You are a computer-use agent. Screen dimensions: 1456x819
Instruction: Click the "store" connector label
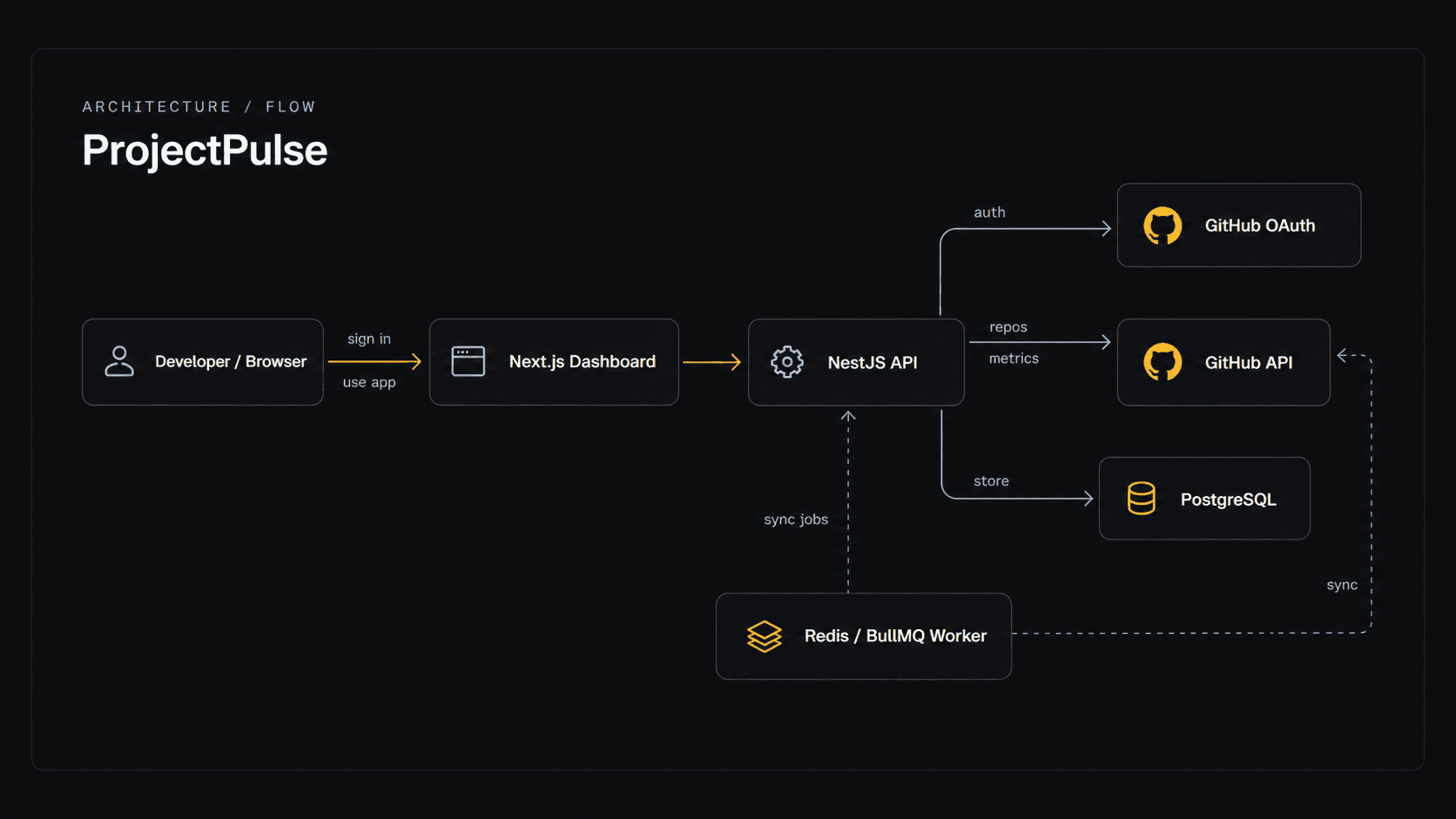click(991, 481)
